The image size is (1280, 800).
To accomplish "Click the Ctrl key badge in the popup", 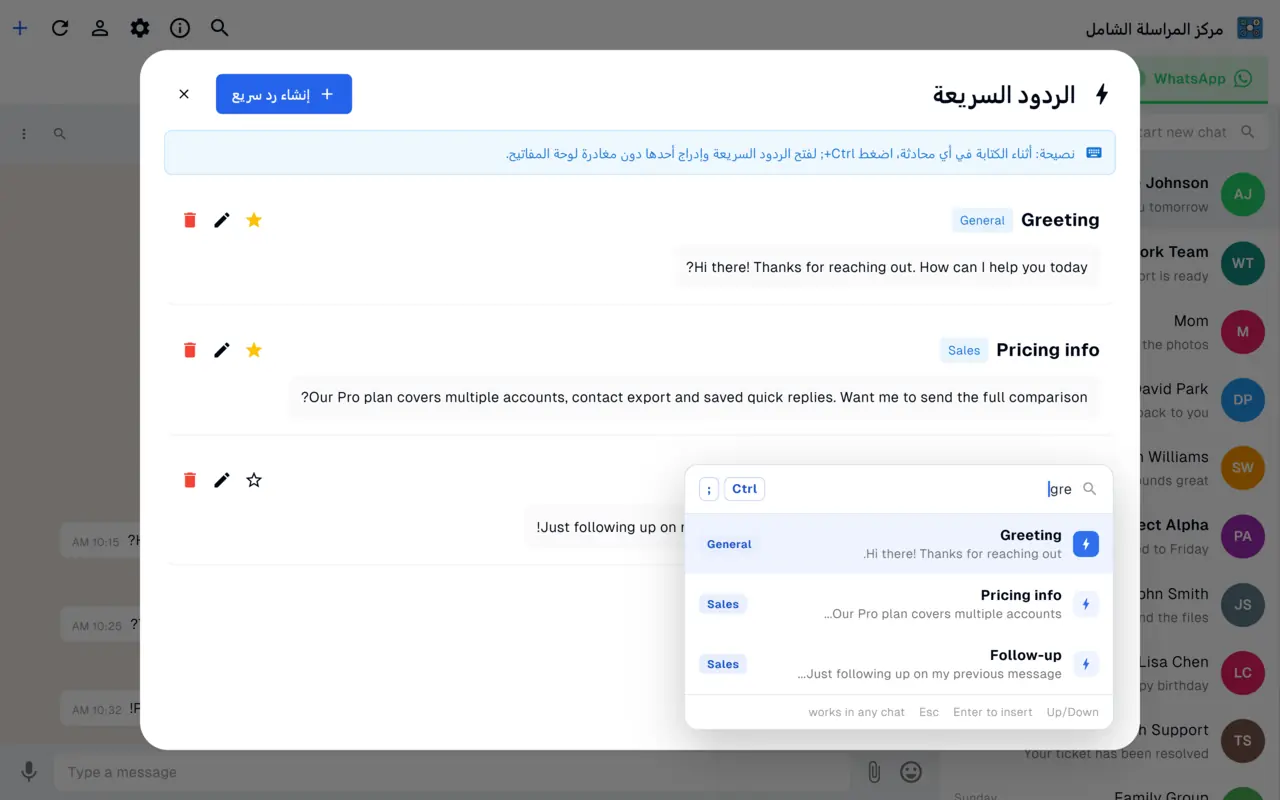I will coord(745,489).
